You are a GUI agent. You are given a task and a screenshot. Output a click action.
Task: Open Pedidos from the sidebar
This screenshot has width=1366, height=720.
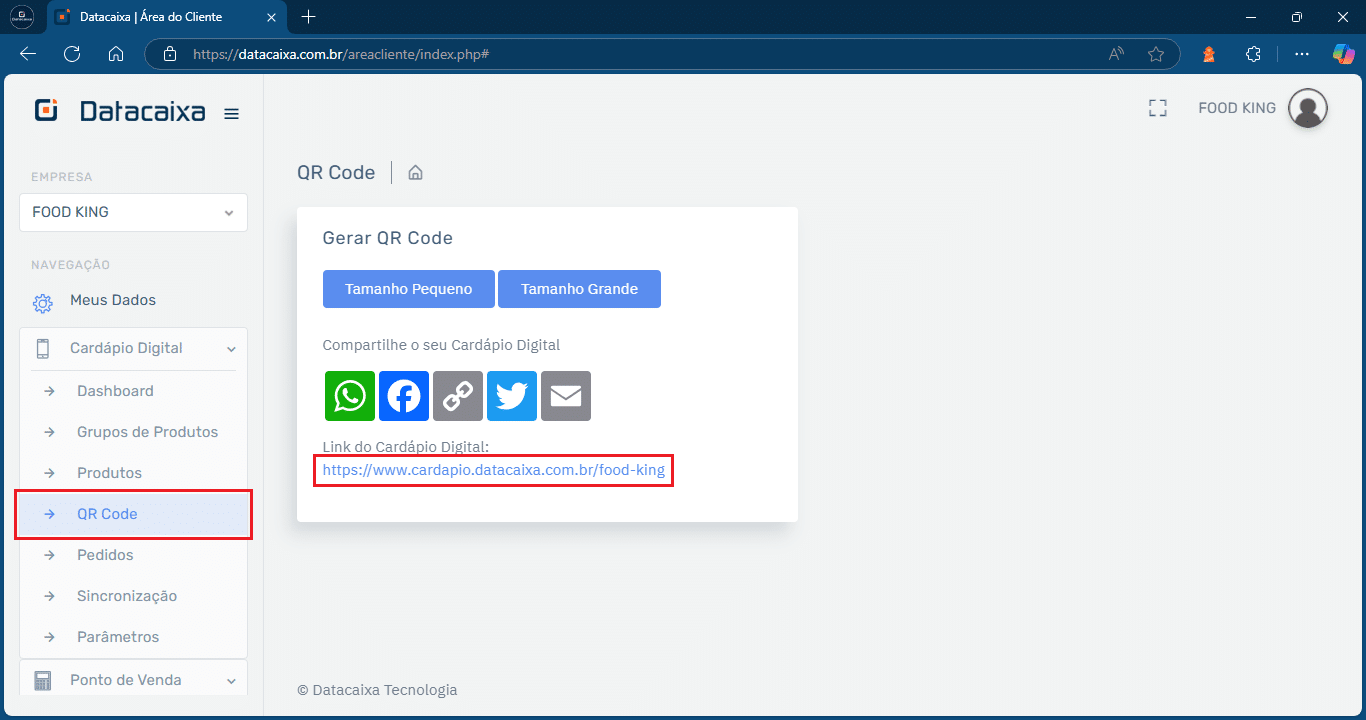105,555
